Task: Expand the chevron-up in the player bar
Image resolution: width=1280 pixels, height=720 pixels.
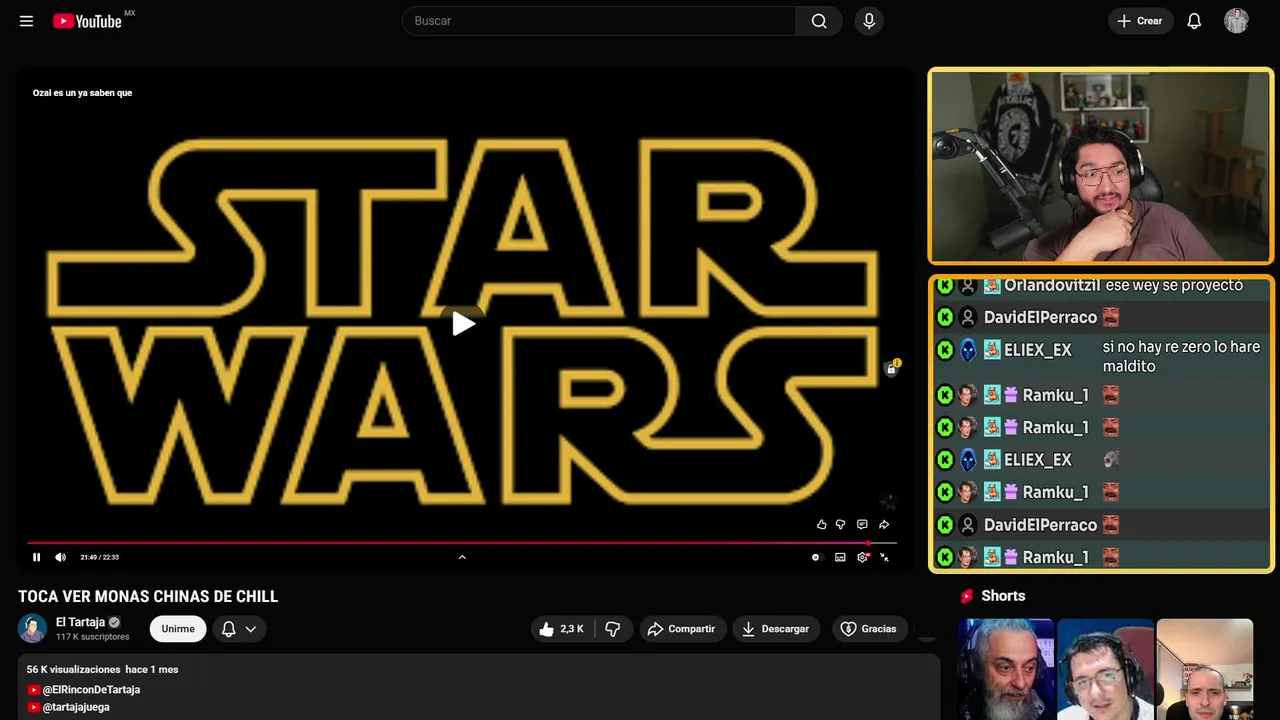Action: tap(462, 557)
